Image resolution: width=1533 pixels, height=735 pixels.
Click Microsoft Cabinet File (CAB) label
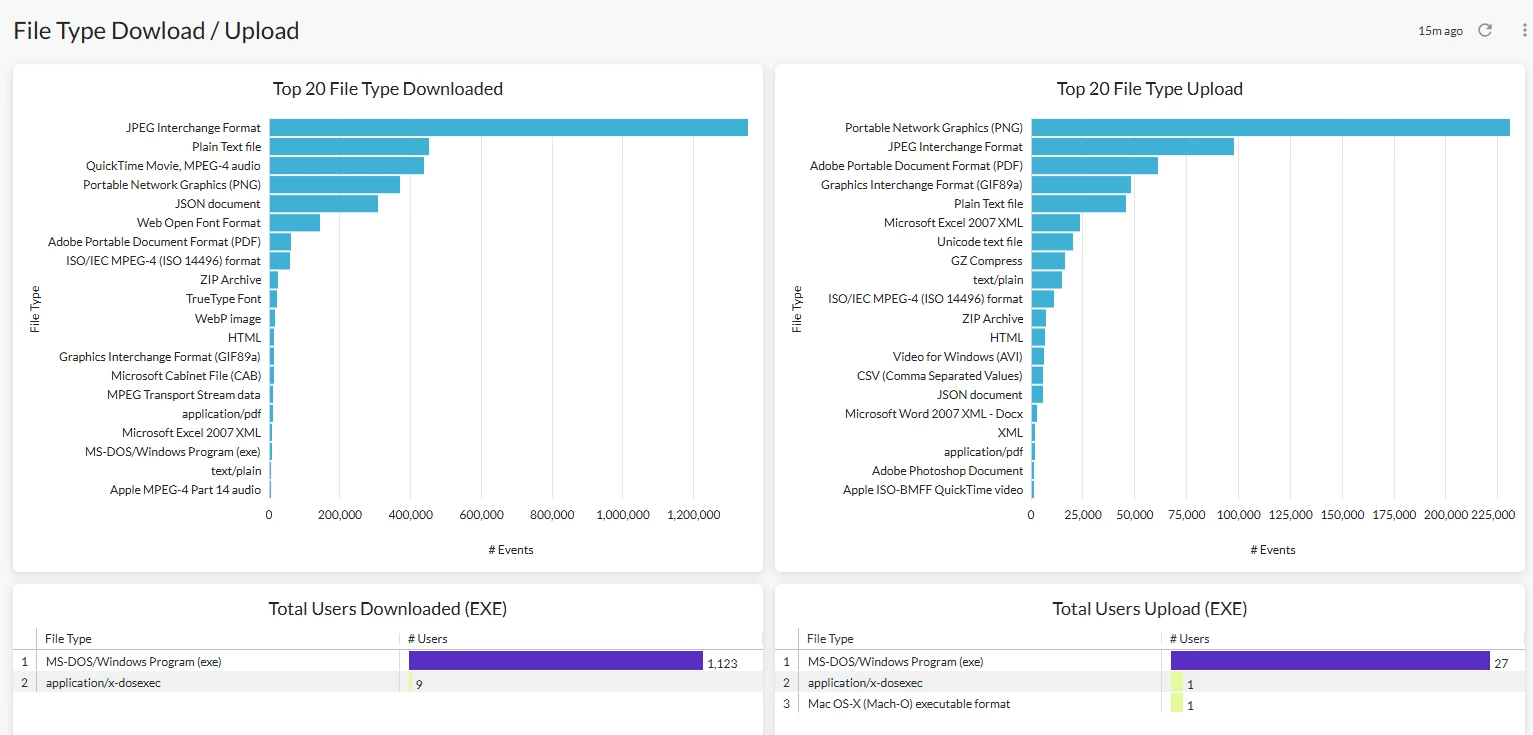[186, 375]
